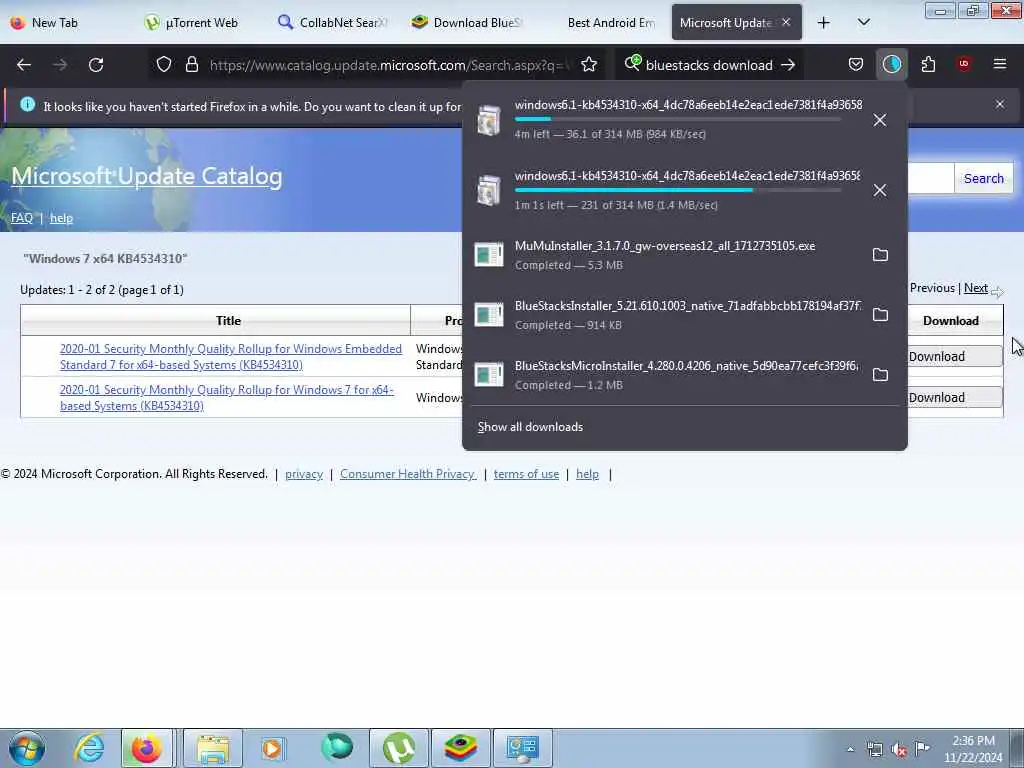Click the site padlock security icon
1024x768 pixels.
[191, 65]
